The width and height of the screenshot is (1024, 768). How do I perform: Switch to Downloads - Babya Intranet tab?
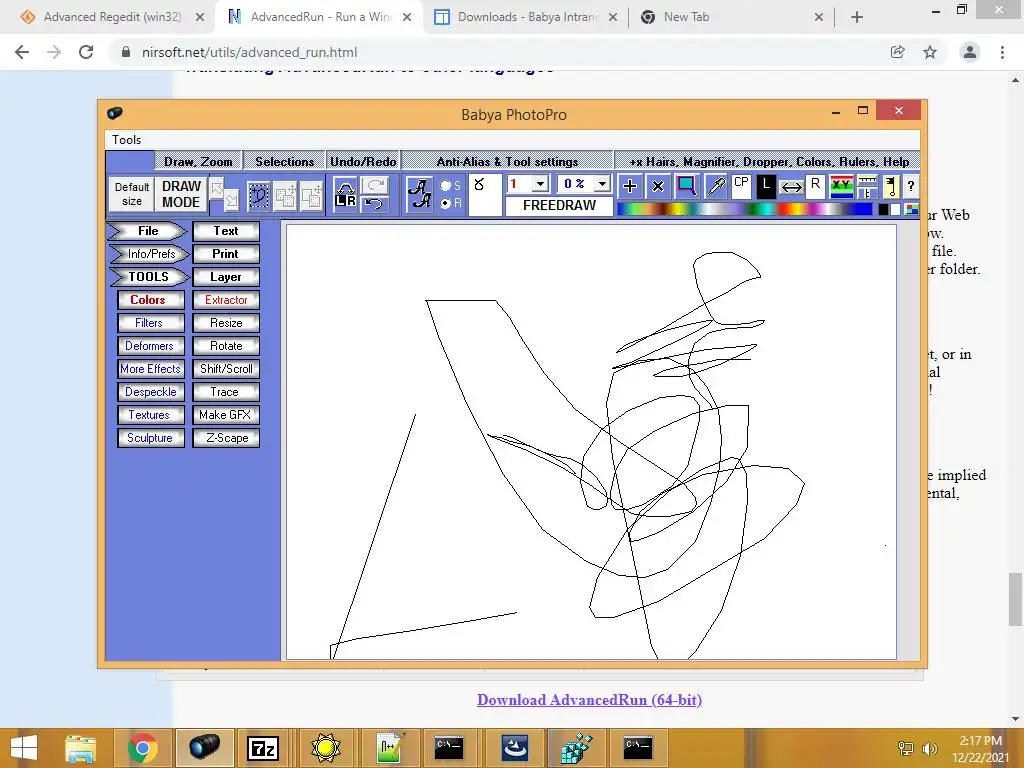[x=526, y=17]
